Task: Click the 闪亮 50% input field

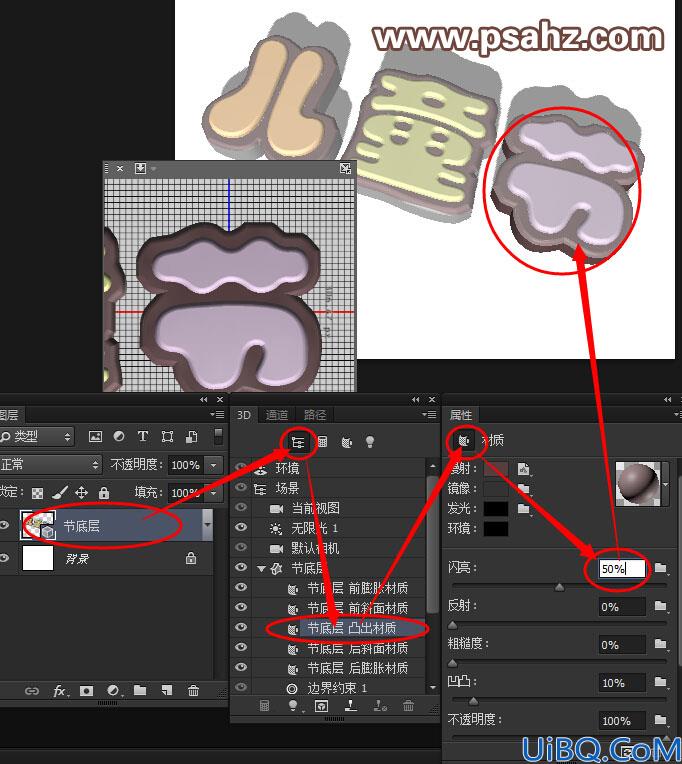Action: (622, 568)
